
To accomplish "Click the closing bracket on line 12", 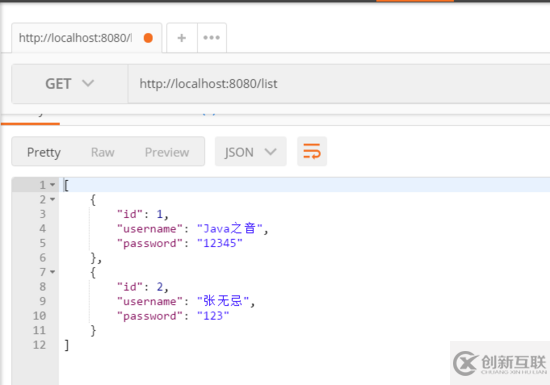I will (67, 345).
